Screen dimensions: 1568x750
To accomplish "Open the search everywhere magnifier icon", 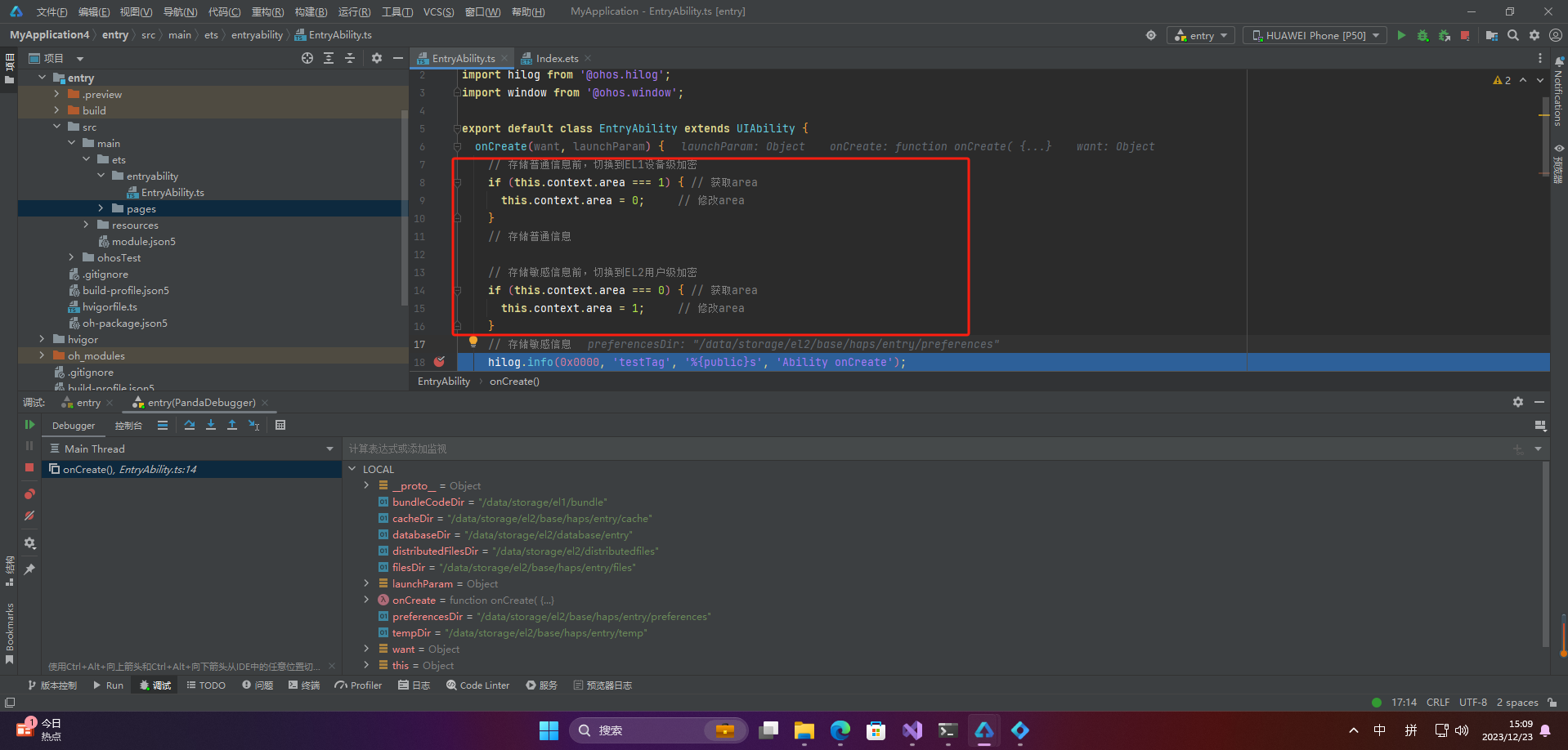I will tap(1513, 35).
